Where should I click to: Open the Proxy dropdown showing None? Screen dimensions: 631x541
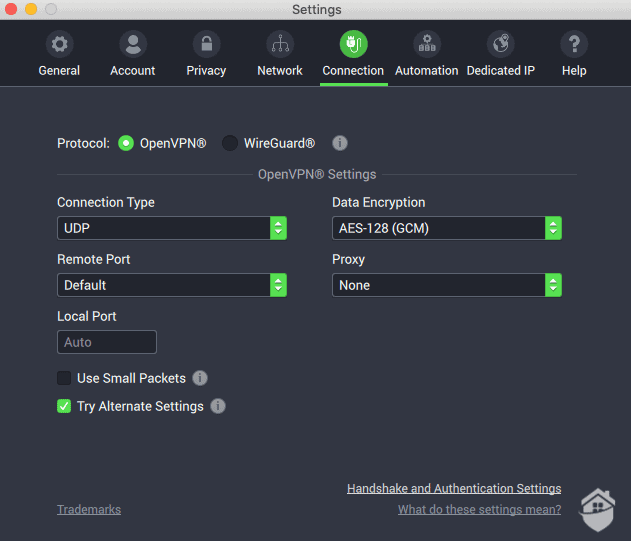tap(447, 285)
